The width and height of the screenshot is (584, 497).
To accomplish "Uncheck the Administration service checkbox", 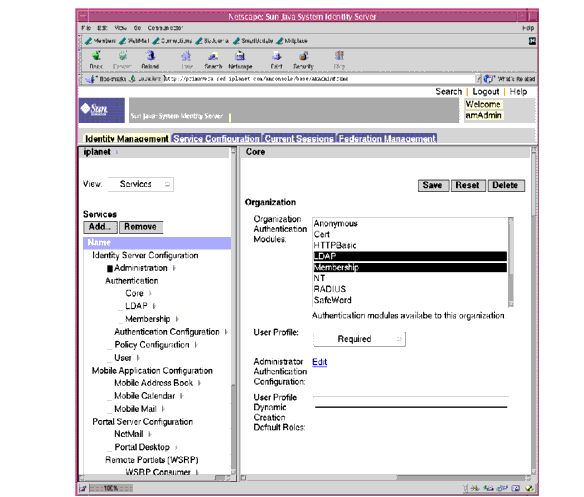I will [x=110, y=268].
